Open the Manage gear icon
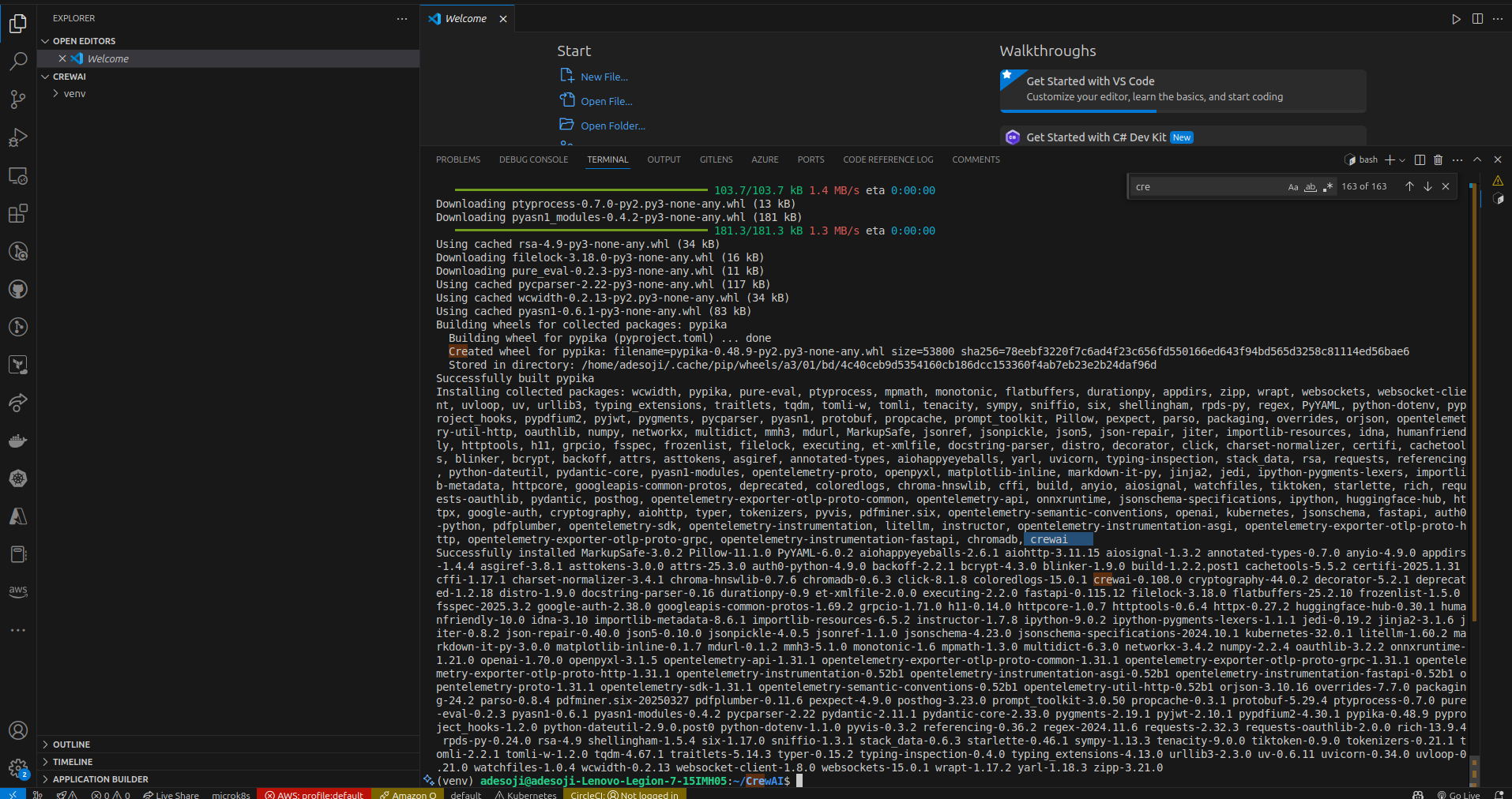Viewport: 1512px width, 799px height. (x=18, y=768)
